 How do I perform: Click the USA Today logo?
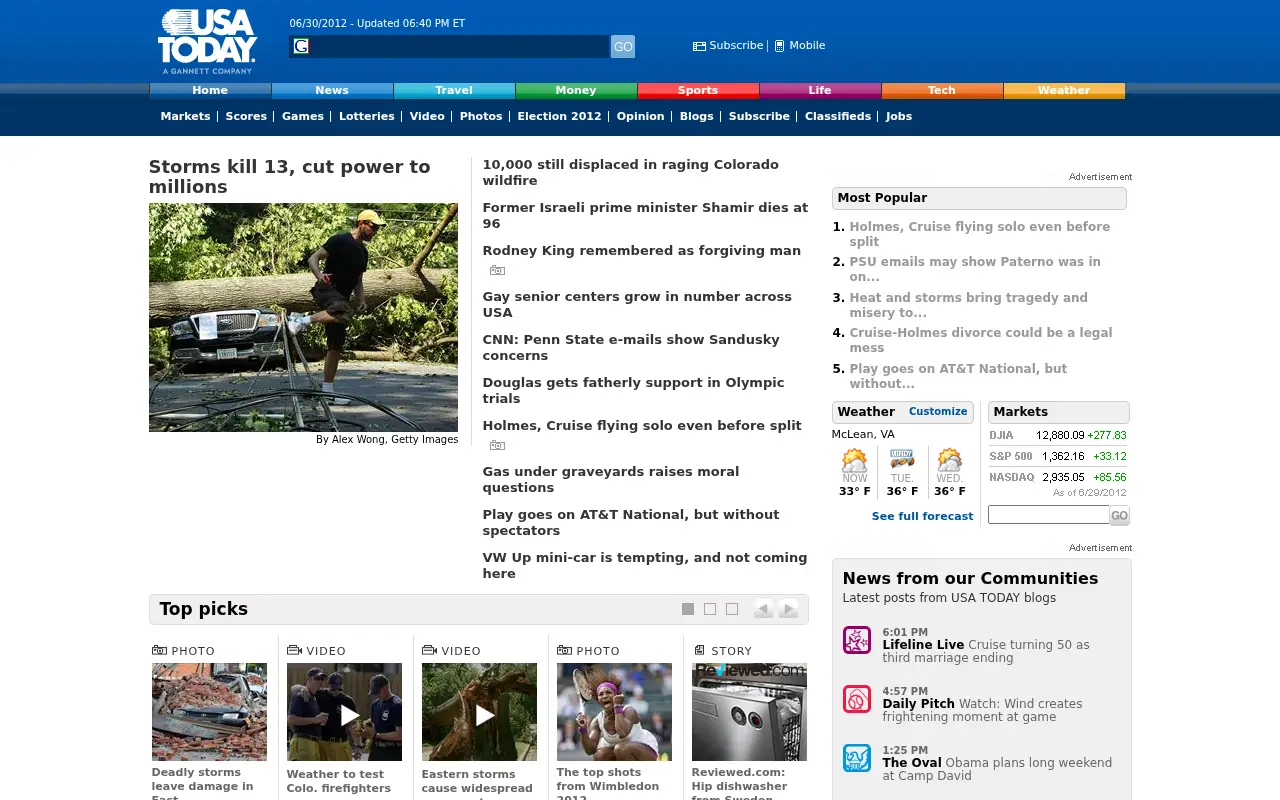click(207, 41)
